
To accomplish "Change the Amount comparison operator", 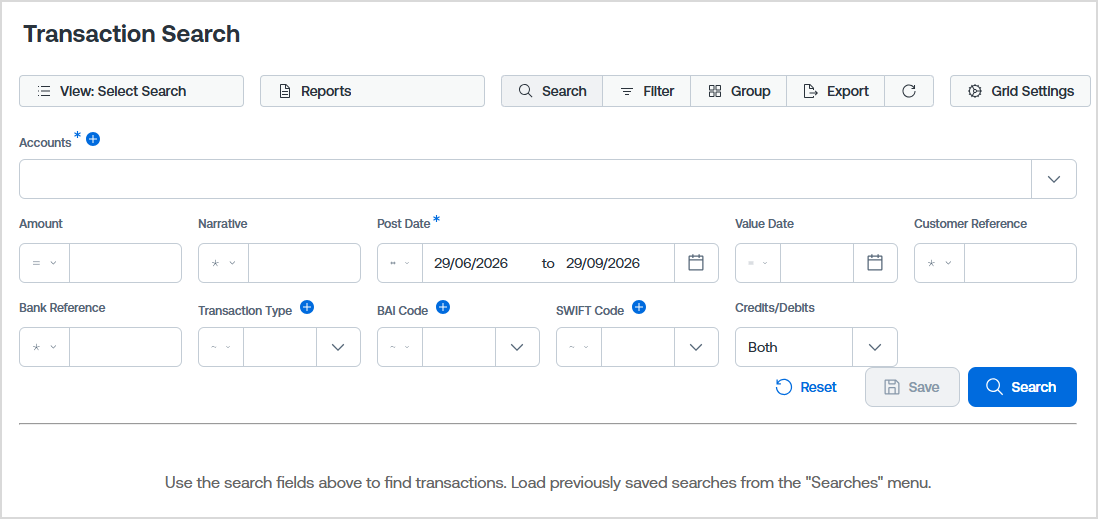I will [x=44, y=263].
